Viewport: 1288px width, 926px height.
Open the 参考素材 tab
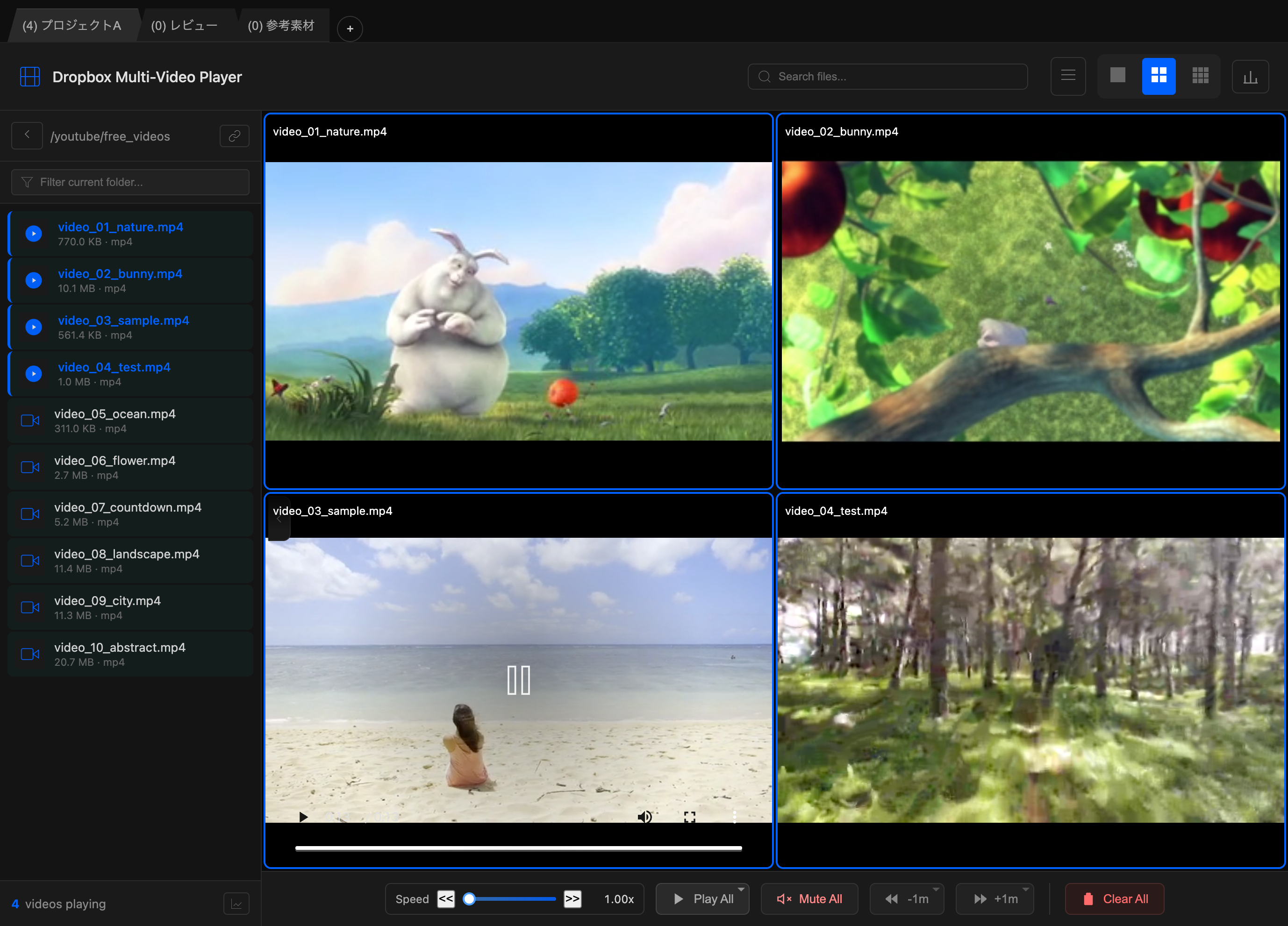pos(281,26)
